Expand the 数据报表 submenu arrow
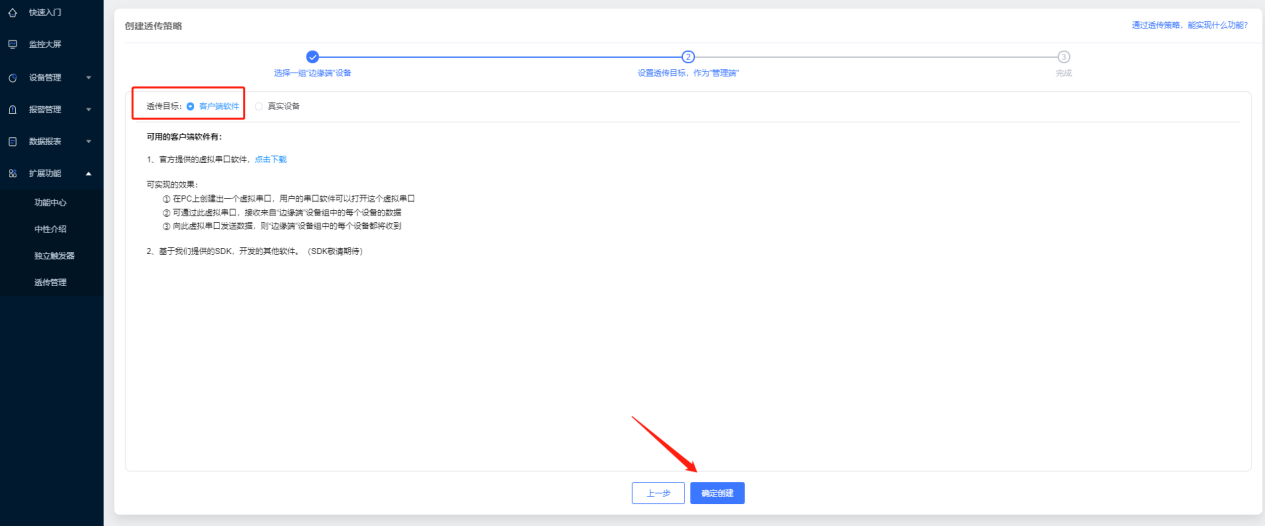This screenshot has height=526, width=1265. tap(89, 142)
